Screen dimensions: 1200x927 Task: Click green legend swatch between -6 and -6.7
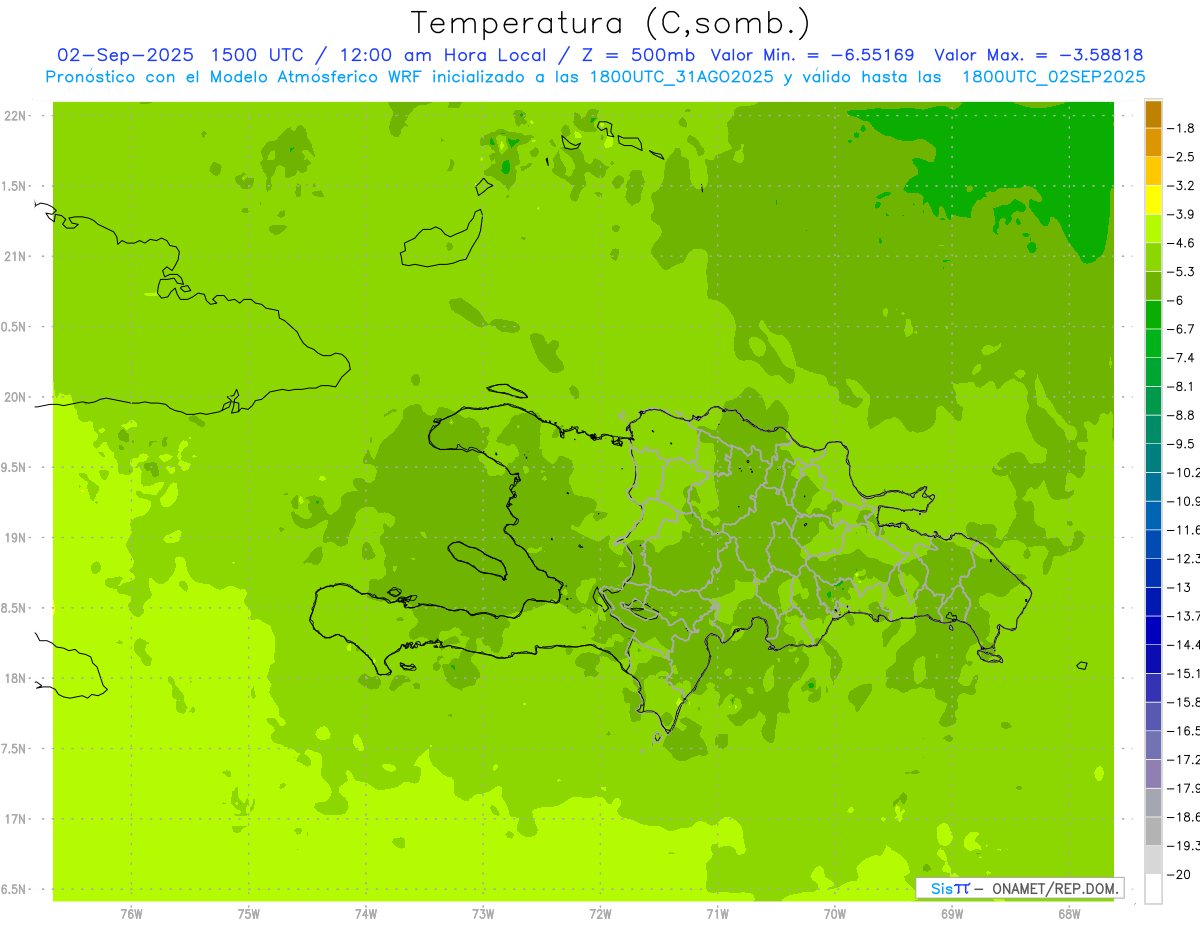click(x=1153, y=314)
